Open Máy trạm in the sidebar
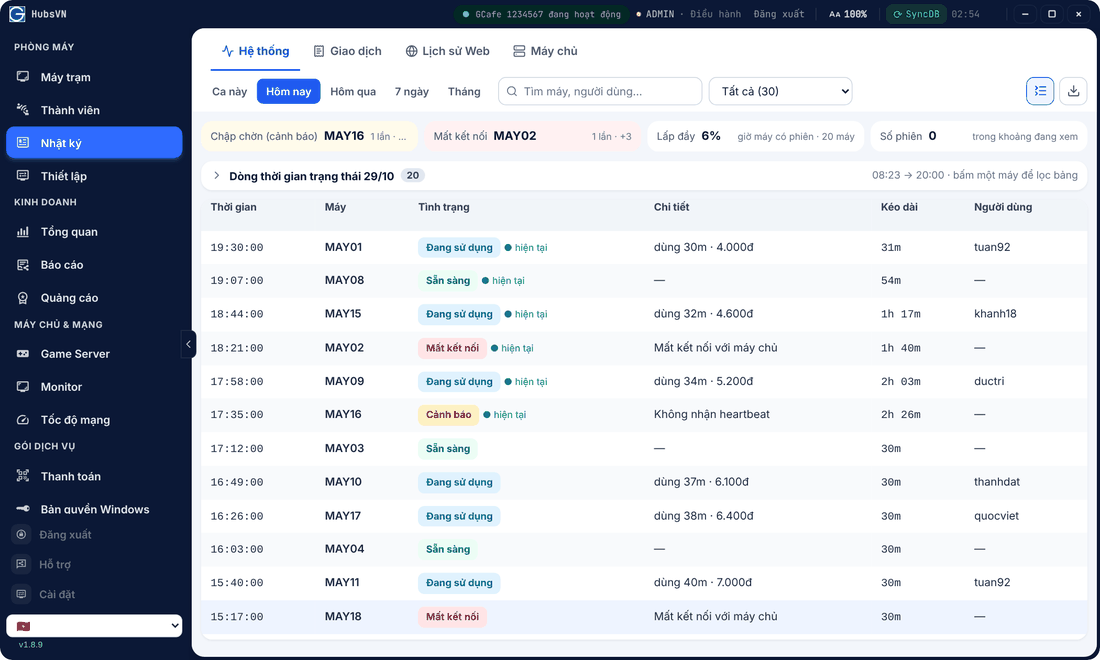This screenshot has width=1100, height=660. [94, 77]
